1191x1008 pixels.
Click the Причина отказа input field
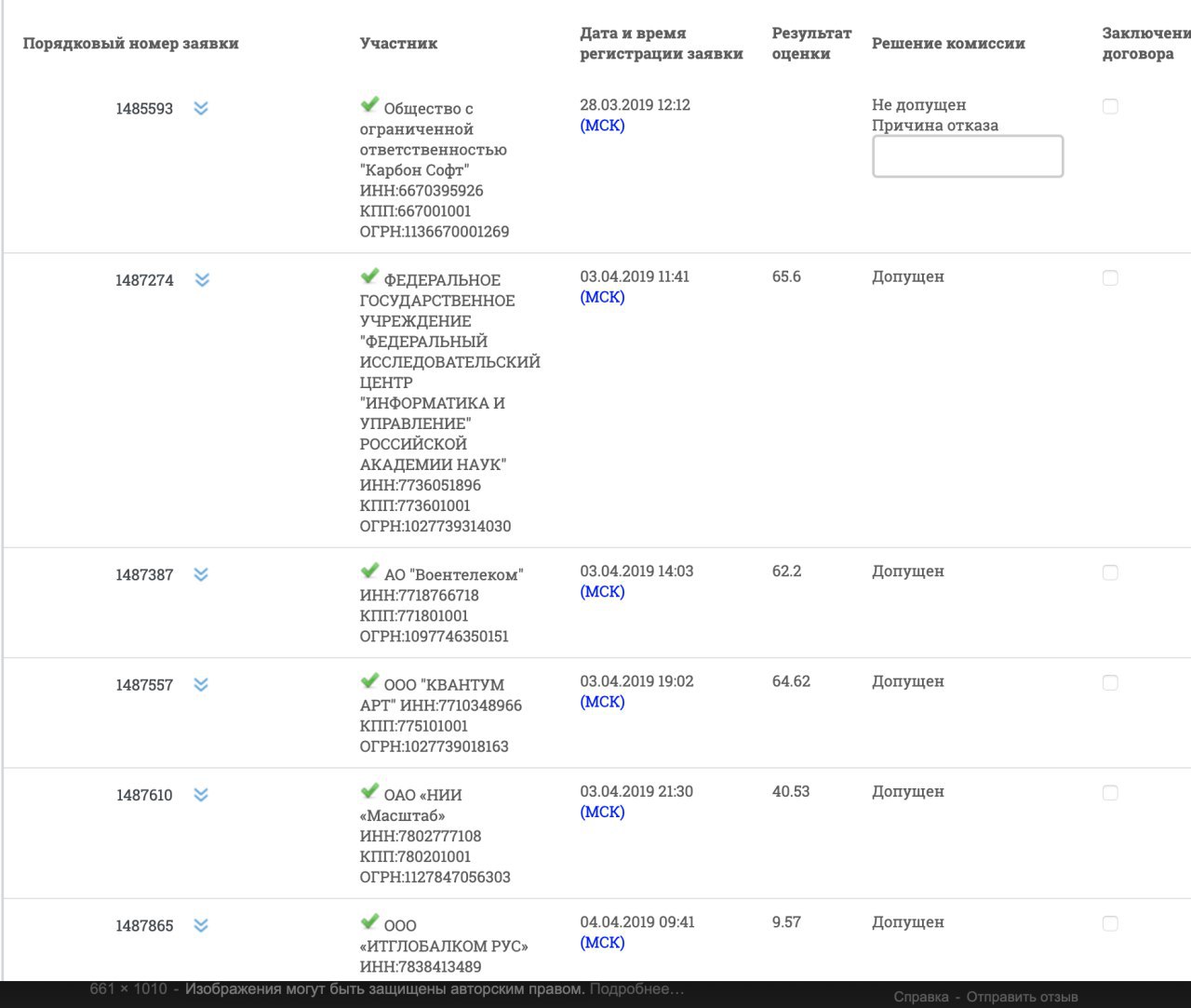pos(968,156)
